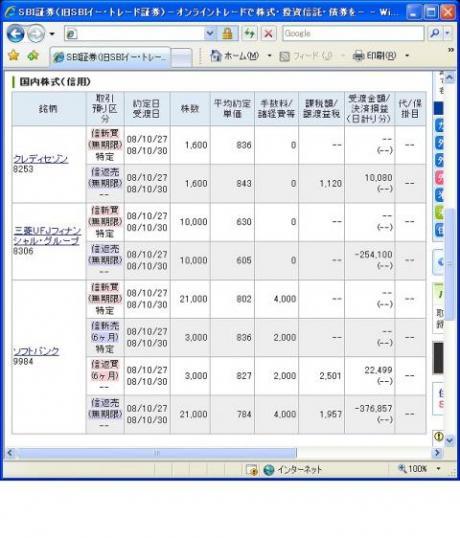The image size is (460, 538).
Task: Click the horizontal scrollbar thumb
Action: point(156,453)
